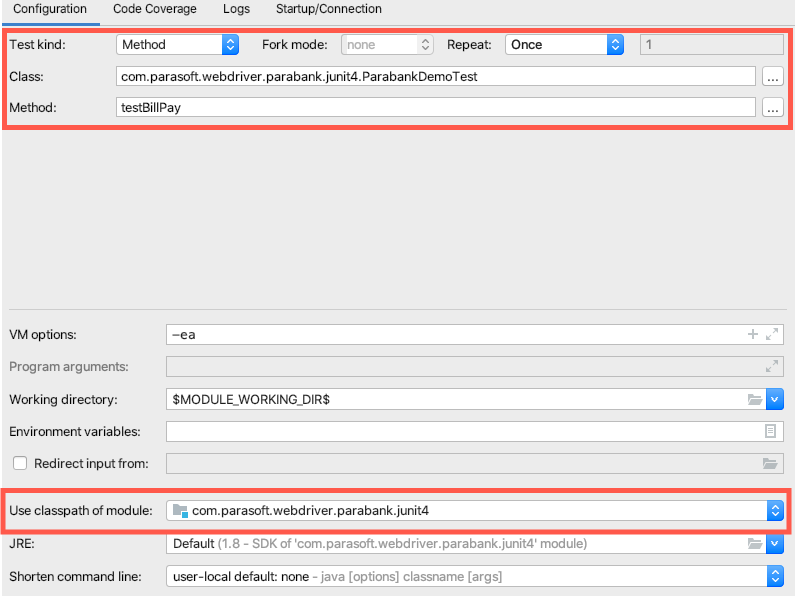Click the Class name input field
795x596 pixels.
(x=436, y=77)
